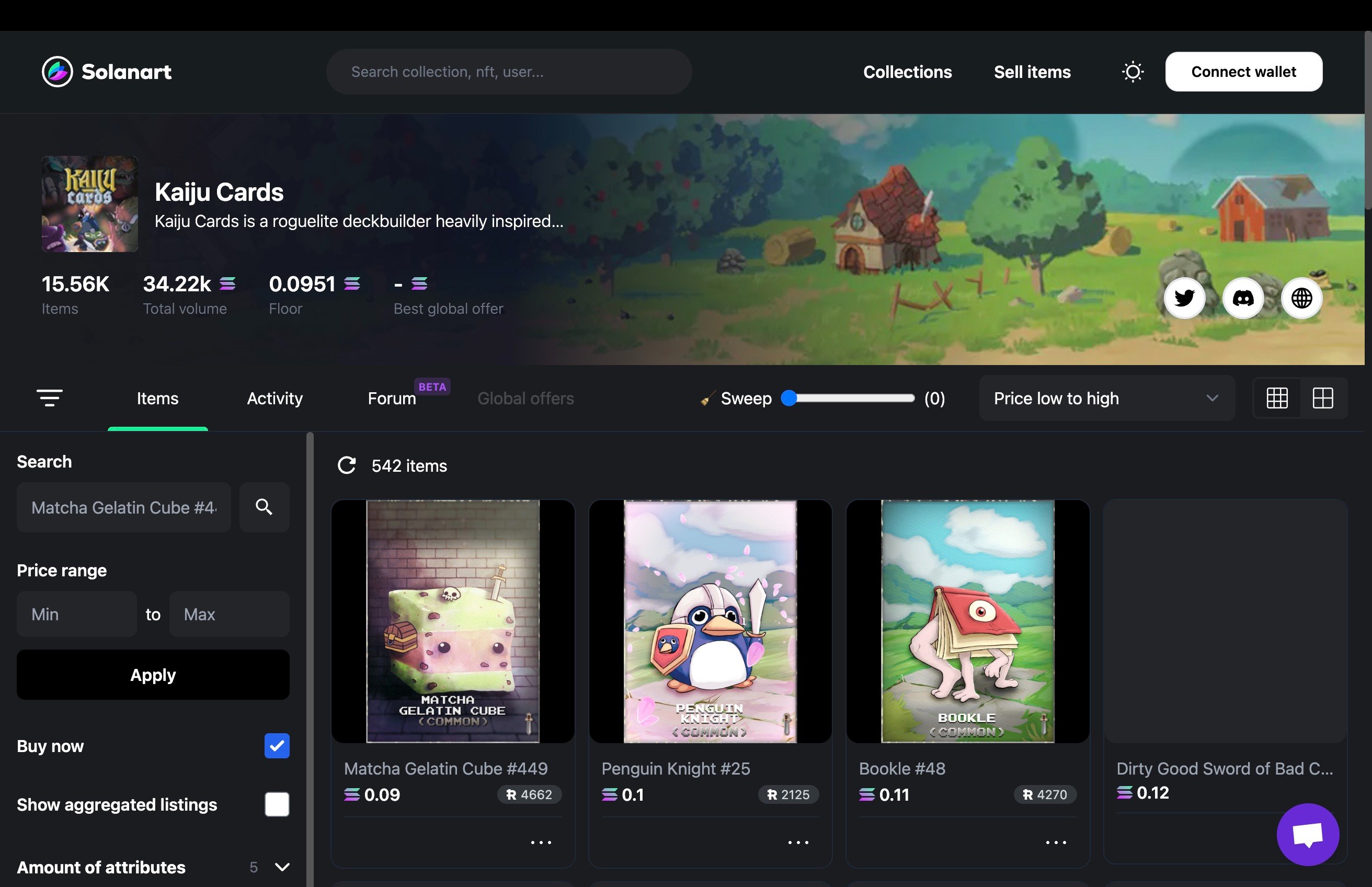
Task: Apply the price range filter
Action: tap(153, 675)
